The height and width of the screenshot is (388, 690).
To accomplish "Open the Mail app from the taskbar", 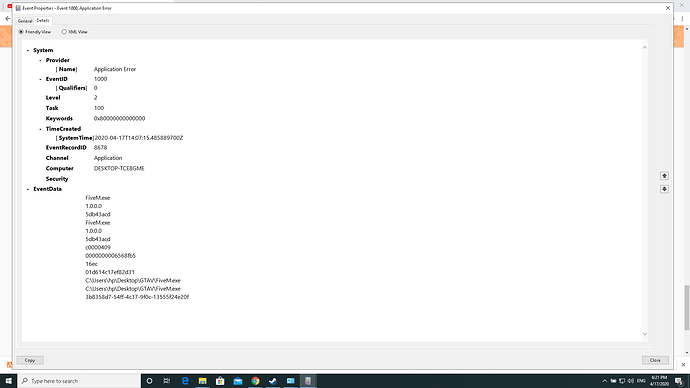I will (x=238, y=381).
